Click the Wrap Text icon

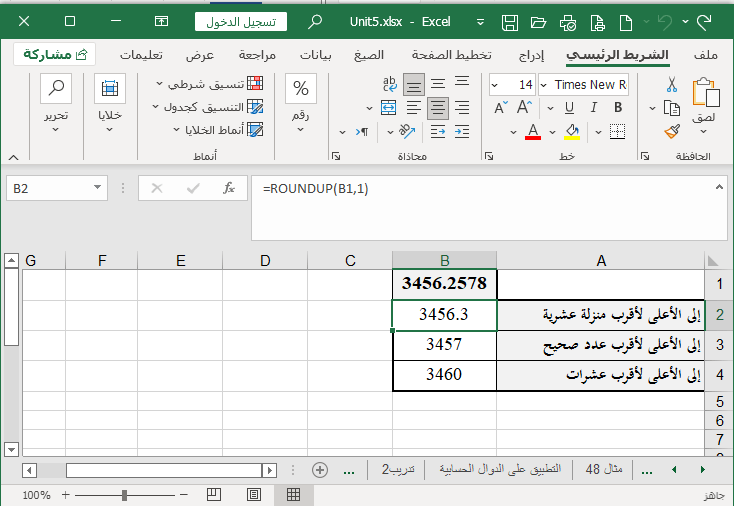pyautogui.click(x=389, y=86)
